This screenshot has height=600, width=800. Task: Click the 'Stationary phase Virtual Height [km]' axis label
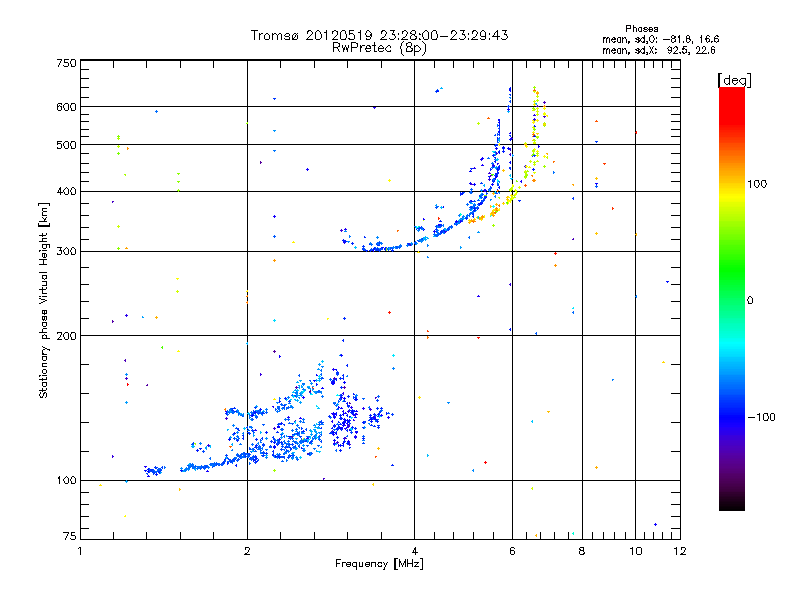pos(44,300)
